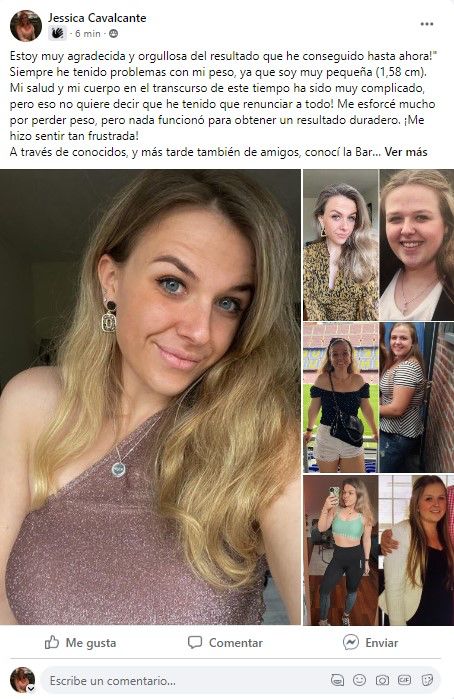The image size is (454, 699).
Task: Open the stadium photo thumbnail
Action: click(341, 398)
